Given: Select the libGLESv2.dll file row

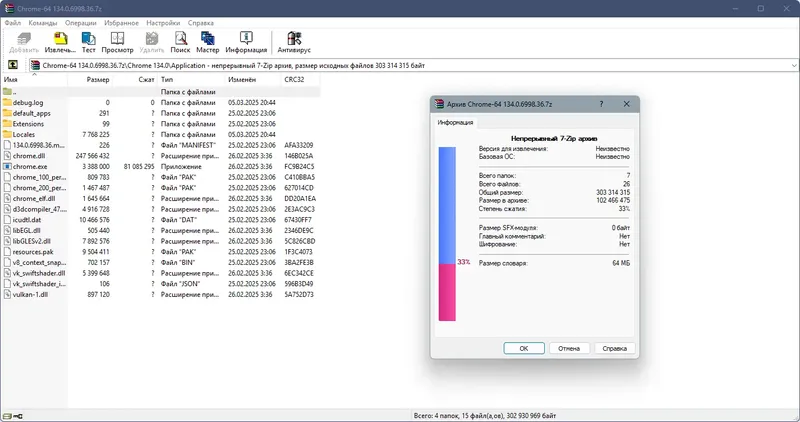Looking at the screenshot, I should coord(161,241).
